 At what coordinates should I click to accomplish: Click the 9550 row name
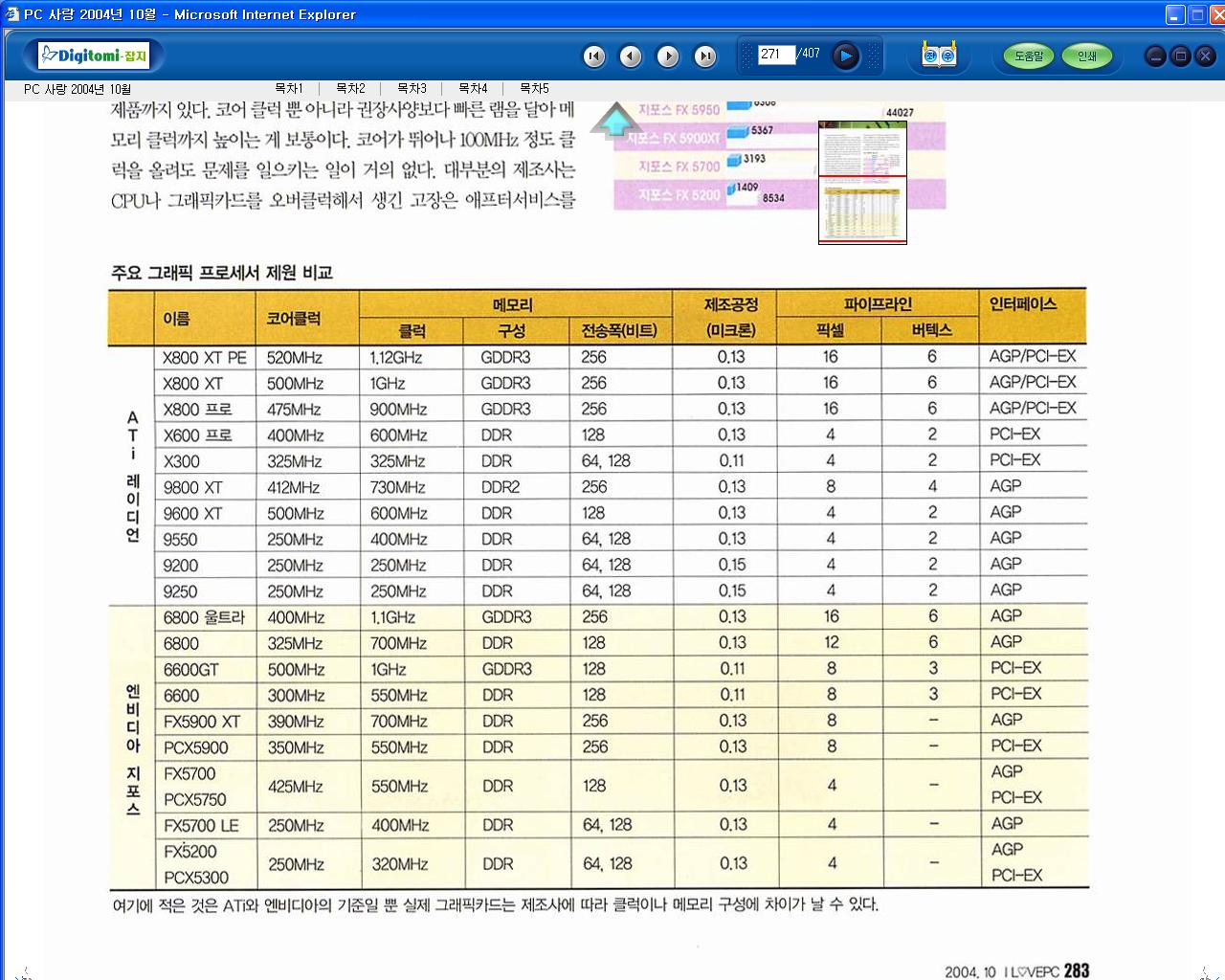click(180, 540)
